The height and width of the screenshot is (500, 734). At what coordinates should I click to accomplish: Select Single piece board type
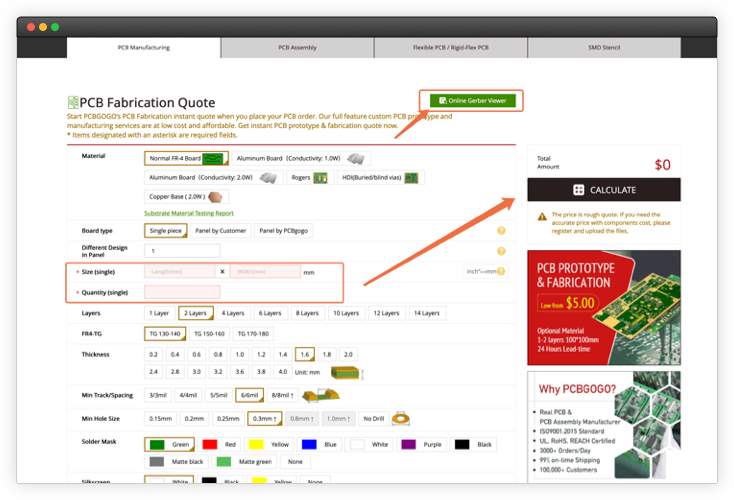coord(166,231)
